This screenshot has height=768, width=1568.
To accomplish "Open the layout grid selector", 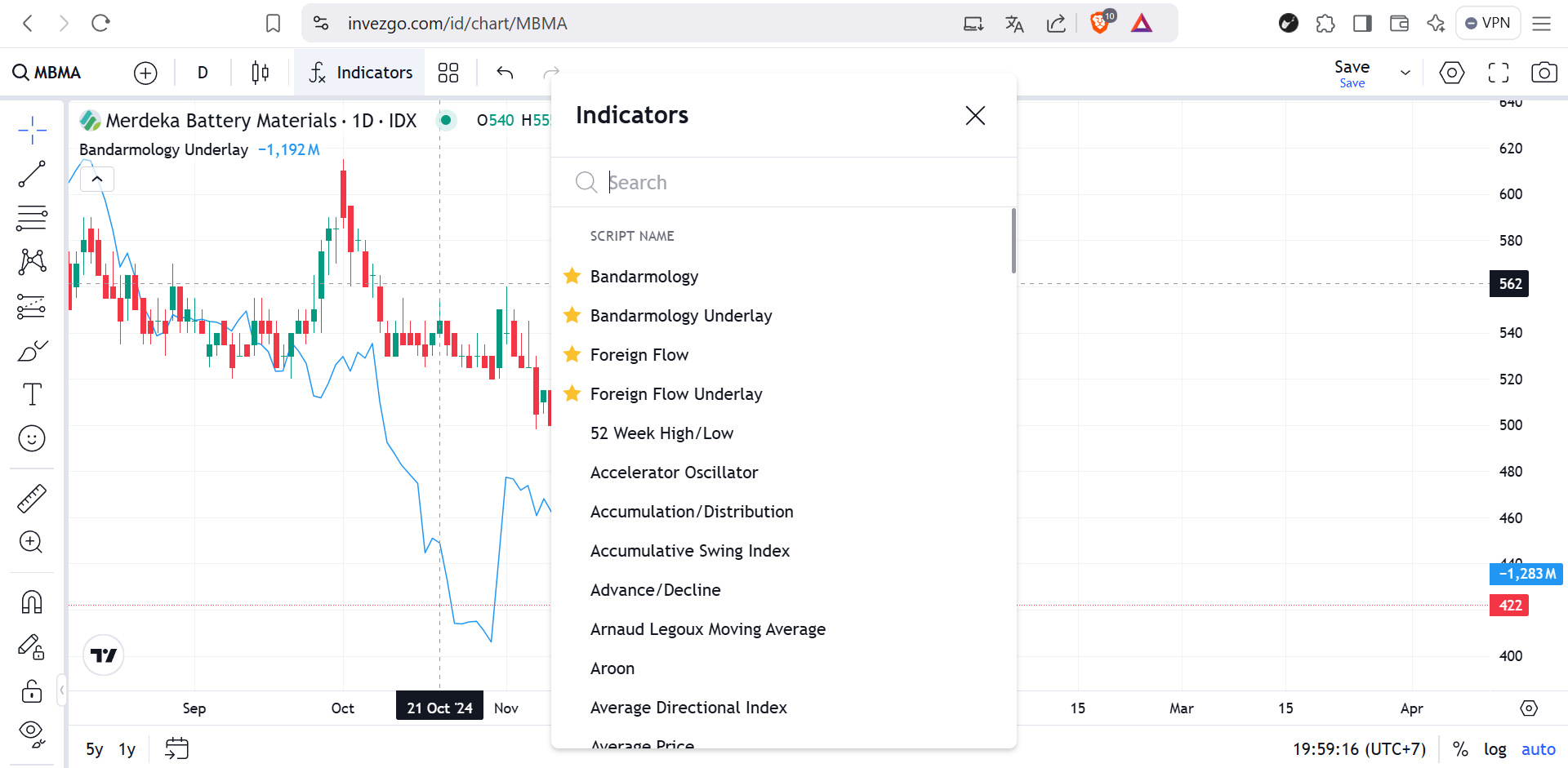I will click(448, 73).
